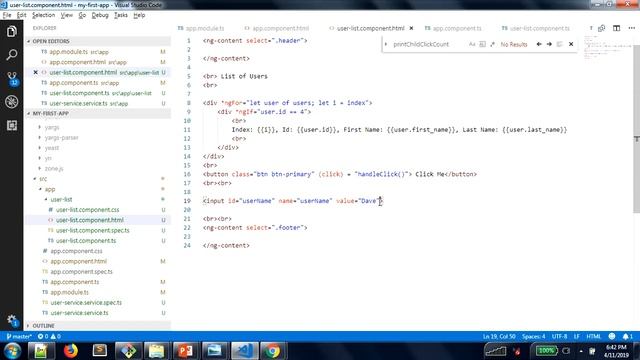Click the master branch indicator in status bar
The image size is (640, 360).
point(19,336)
